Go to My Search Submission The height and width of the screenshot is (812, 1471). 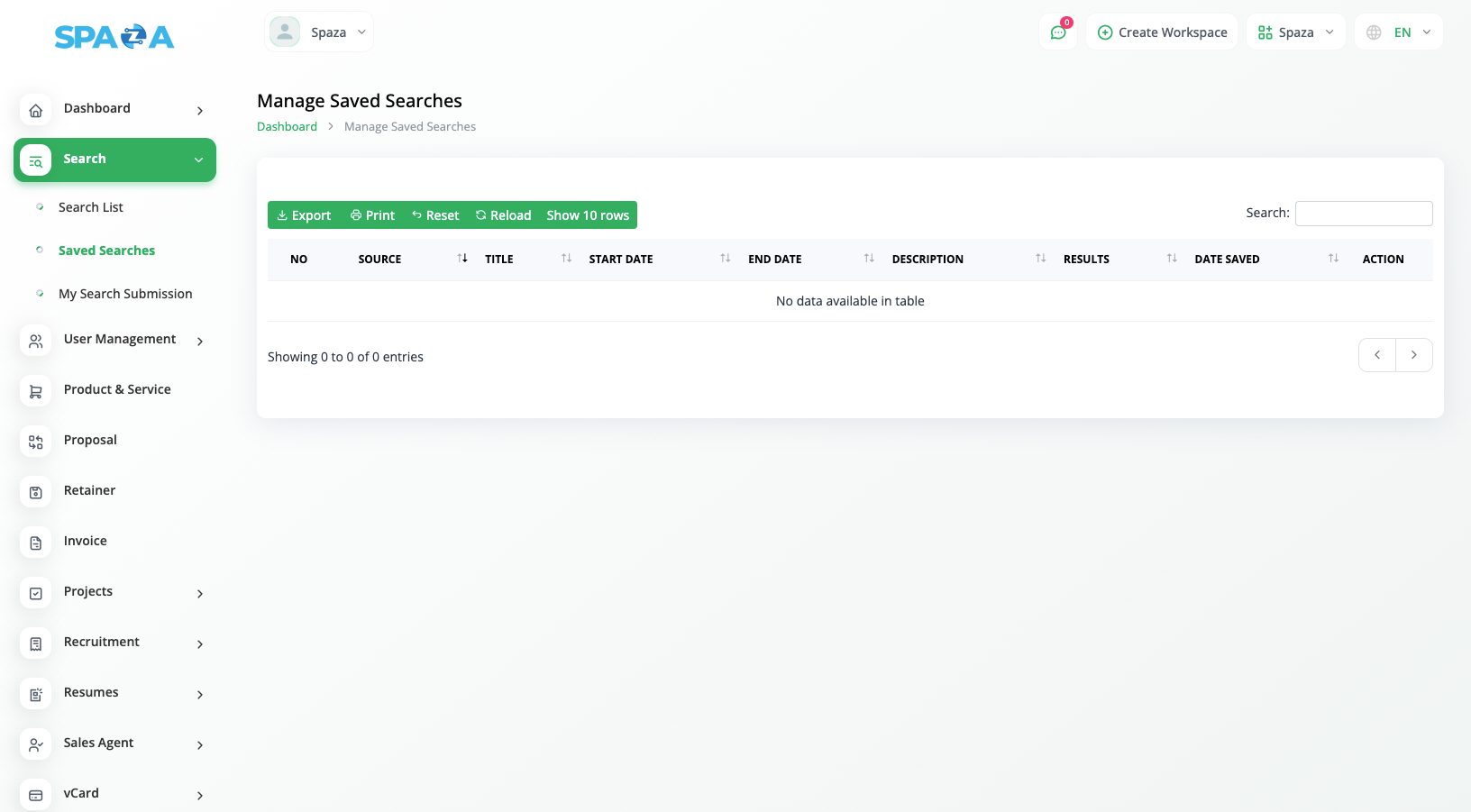(x=125, y=294)
